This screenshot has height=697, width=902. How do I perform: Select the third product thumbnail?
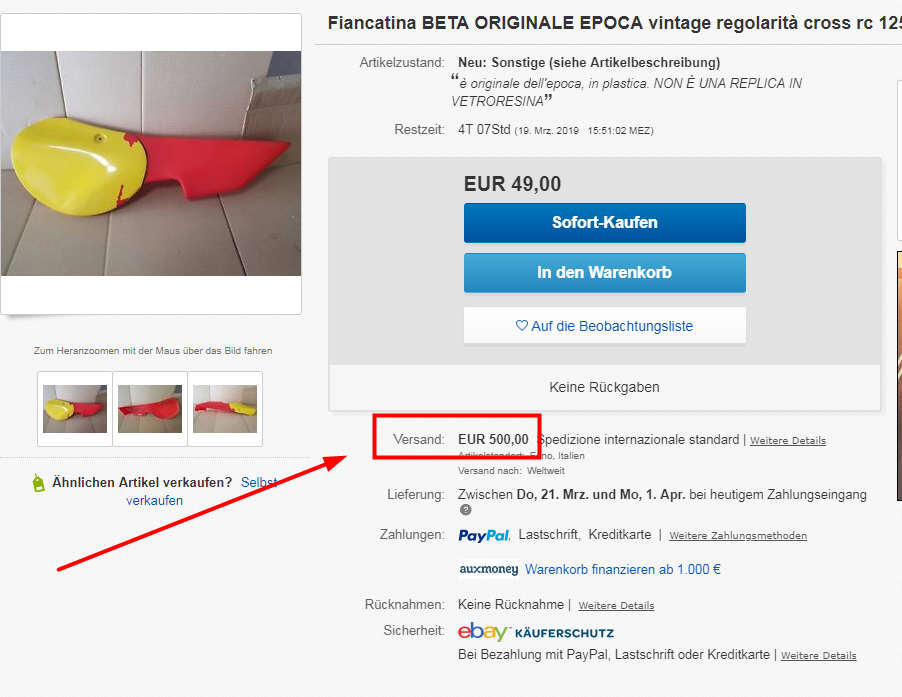point(225,408)
